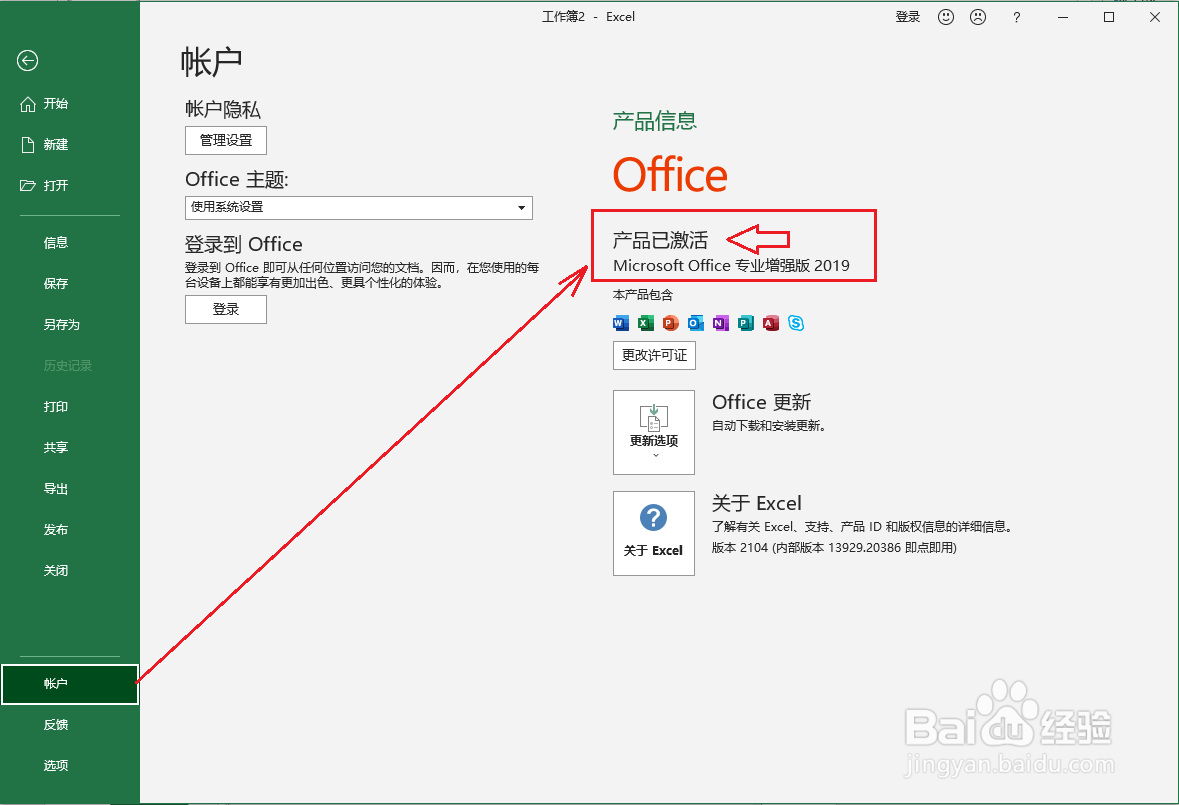
Task: Click the 更改许可证 button
Action: coord(654,356)
